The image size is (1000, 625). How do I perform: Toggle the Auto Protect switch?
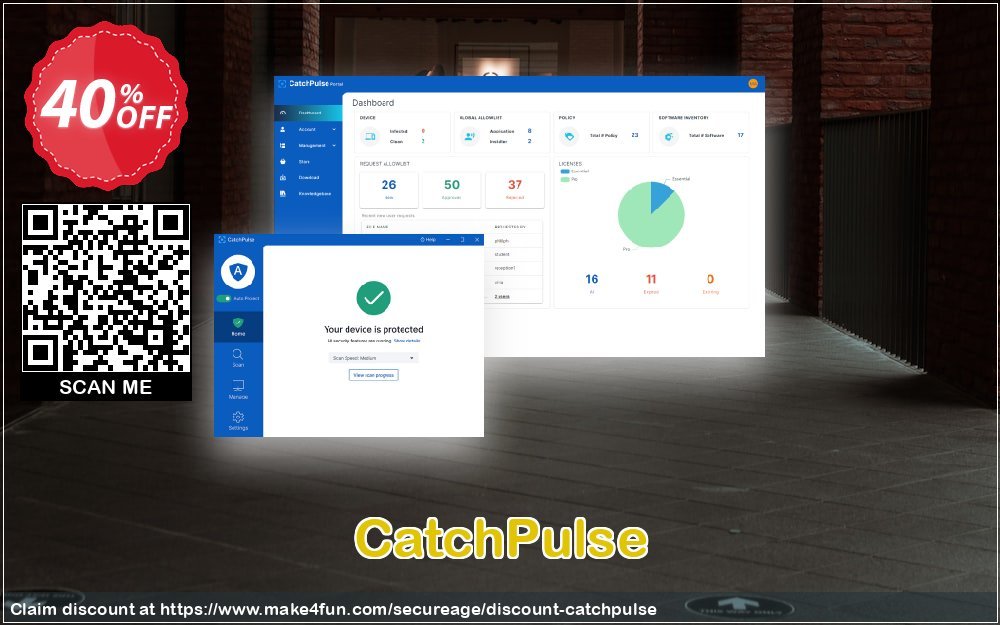point(224,298)
